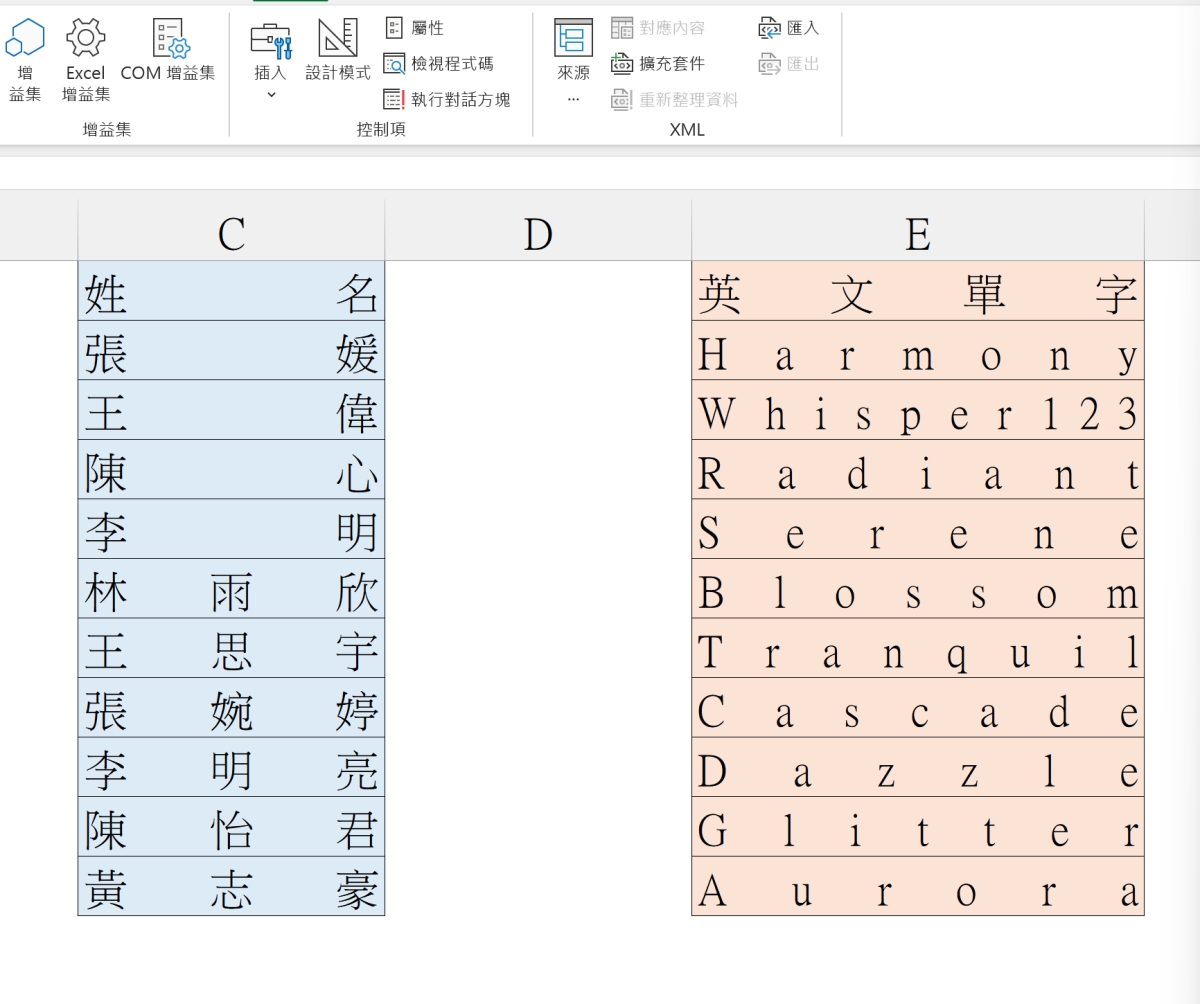This screenshot has height=1004, width=1200.
Task: Click 執行對話方塊 run dialog
Action: pyautogui.click(x=447, y=99)
